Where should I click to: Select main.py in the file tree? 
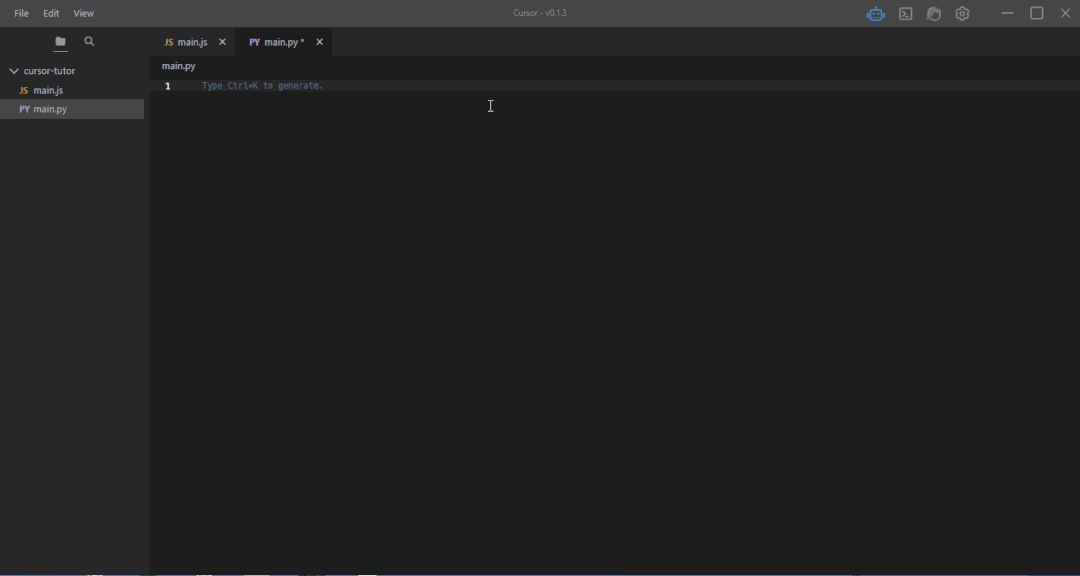point(48,108)
